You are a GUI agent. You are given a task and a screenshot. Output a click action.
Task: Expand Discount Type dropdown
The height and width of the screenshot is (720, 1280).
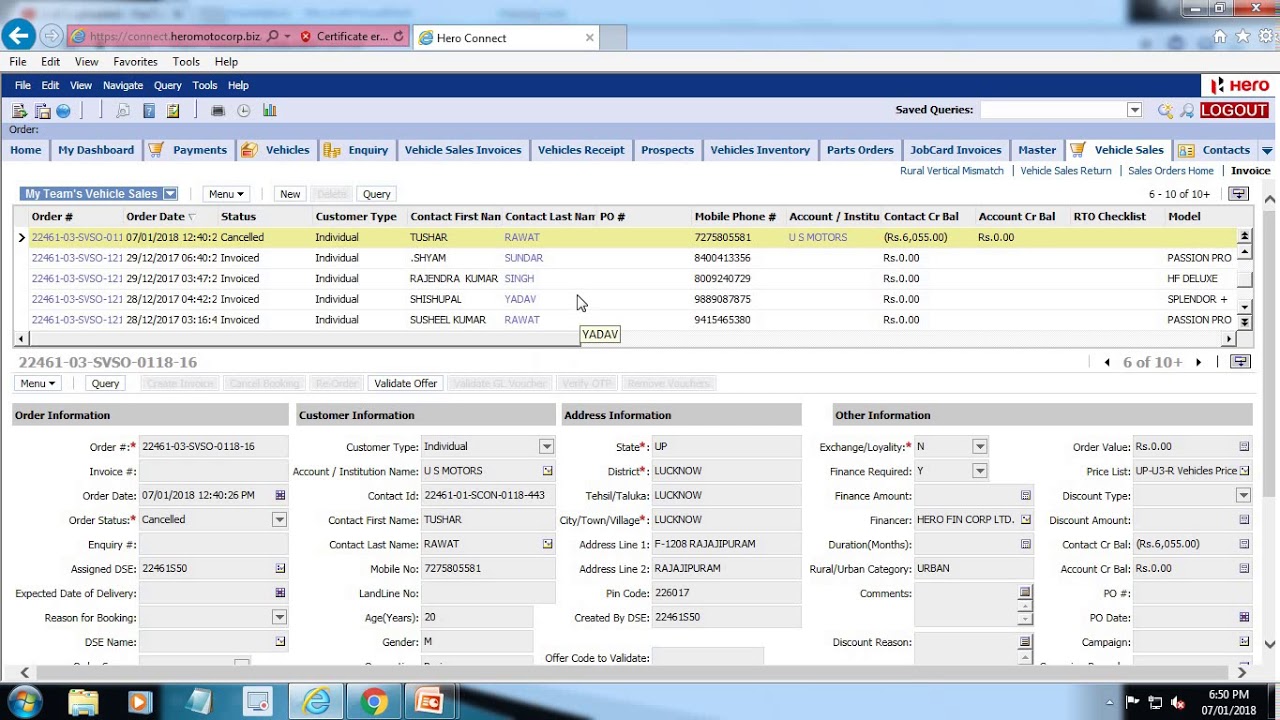[x=1243, y=495]
